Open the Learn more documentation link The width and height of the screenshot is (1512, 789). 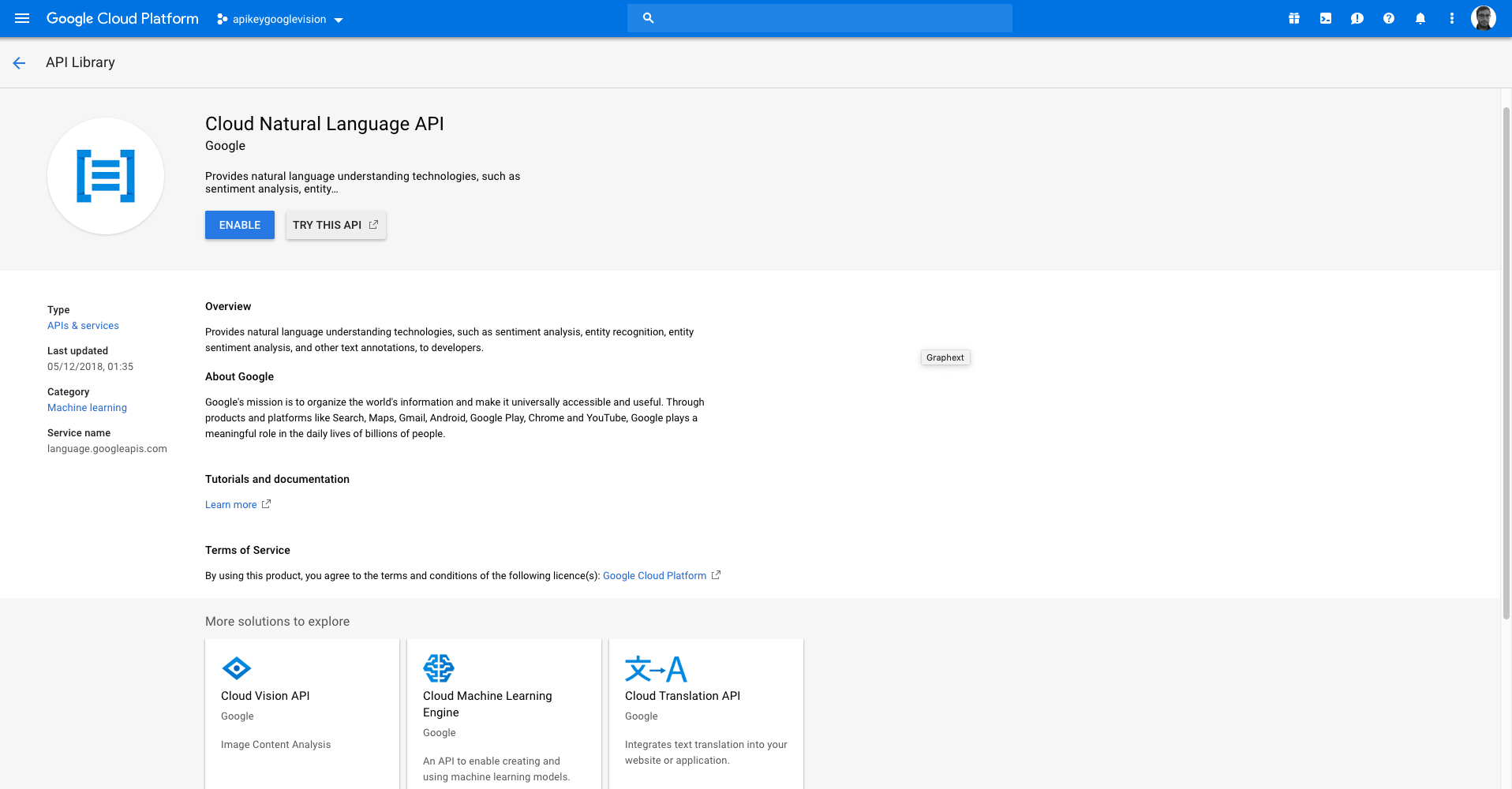(230, 505)
